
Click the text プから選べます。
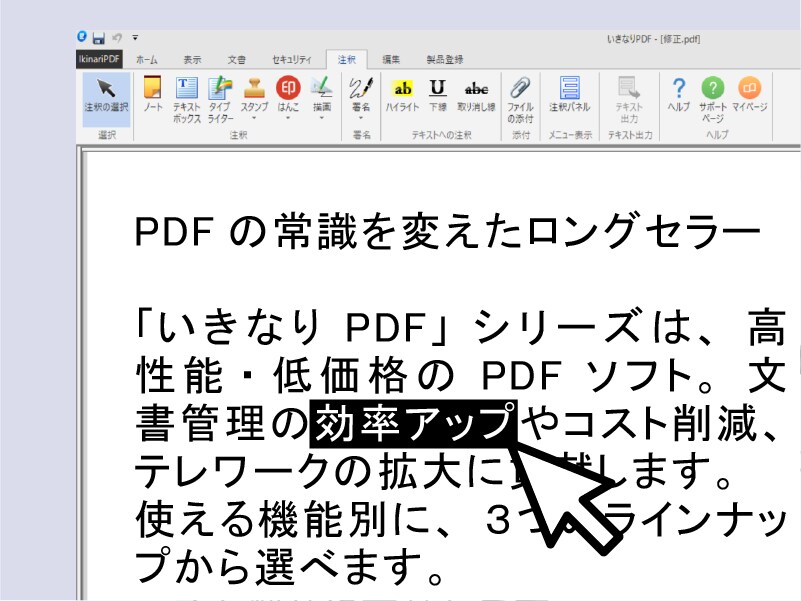[289, 566]
